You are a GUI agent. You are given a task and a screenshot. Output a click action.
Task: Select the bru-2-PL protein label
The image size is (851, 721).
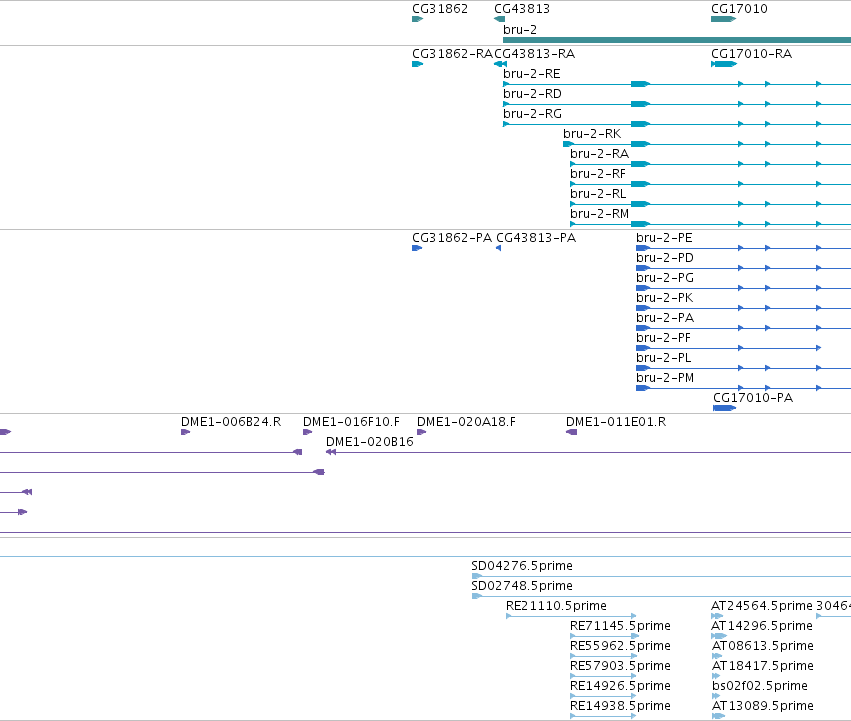[663, 358]
